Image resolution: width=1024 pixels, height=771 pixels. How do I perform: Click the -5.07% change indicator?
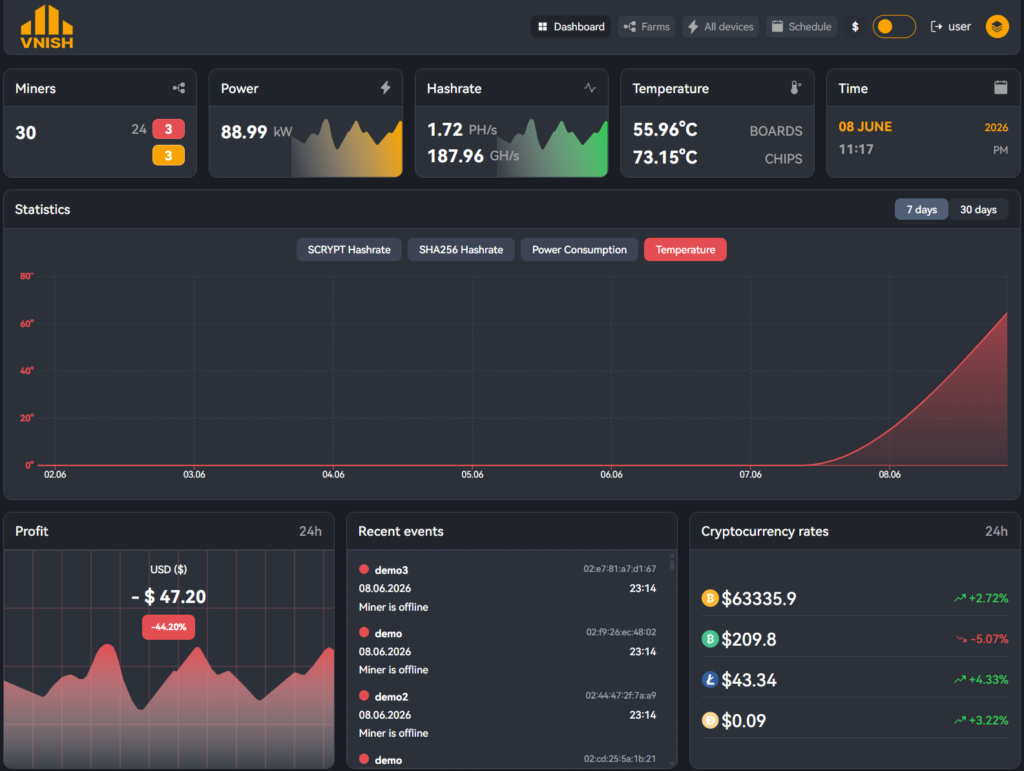pyautogui.click(x=982, y=638)
